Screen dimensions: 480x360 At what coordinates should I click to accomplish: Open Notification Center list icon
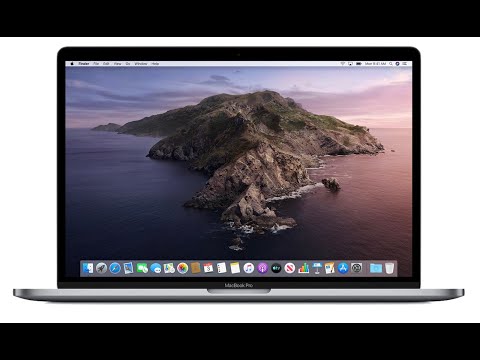[x=404, y=63]
